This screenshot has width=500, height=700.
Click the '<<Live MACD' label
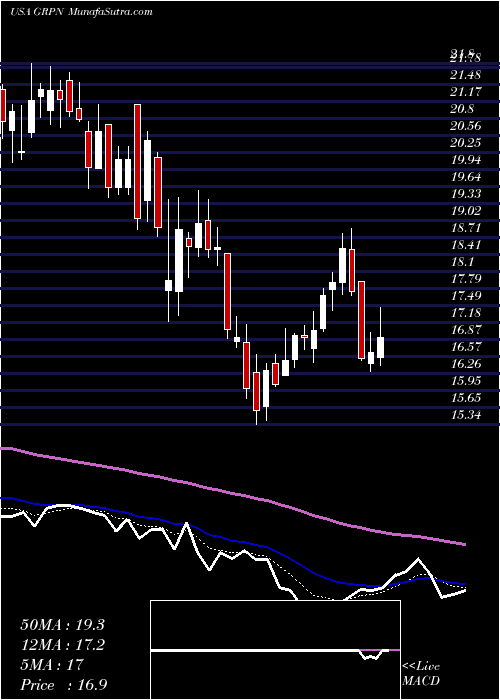click(421, 674)
